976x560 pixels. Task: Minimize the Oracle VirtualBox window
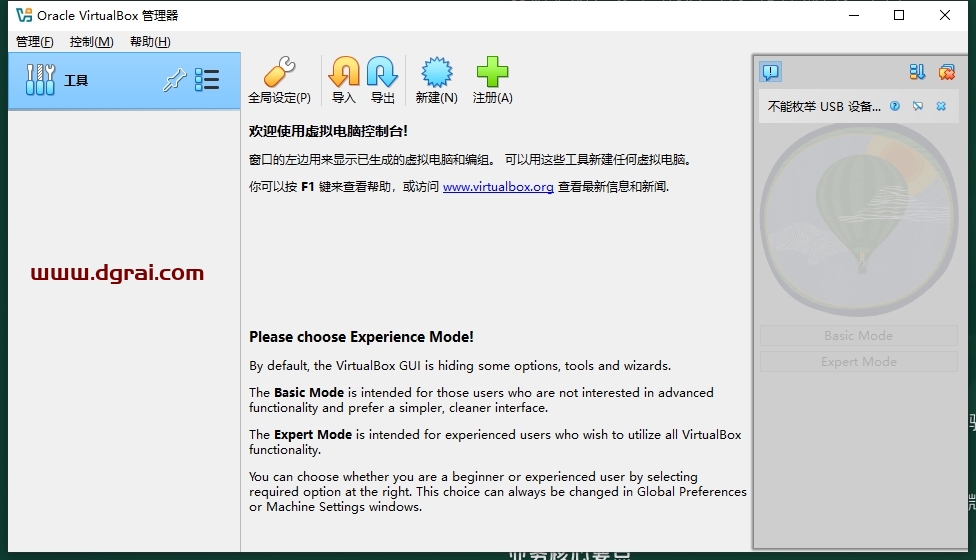click(853, 15)
